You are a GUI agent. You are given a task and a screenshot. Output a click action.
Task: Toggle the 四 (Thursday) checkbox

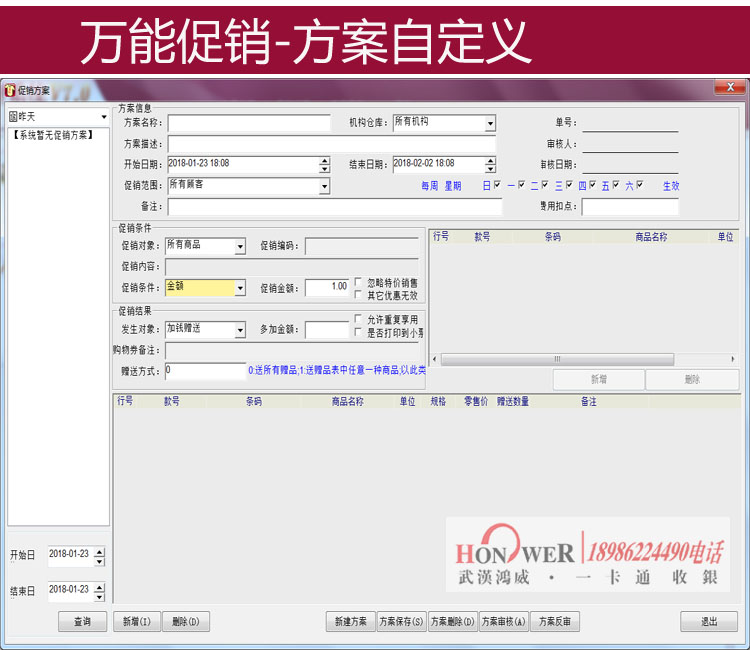pyautogui.click(x=593, y=184)
